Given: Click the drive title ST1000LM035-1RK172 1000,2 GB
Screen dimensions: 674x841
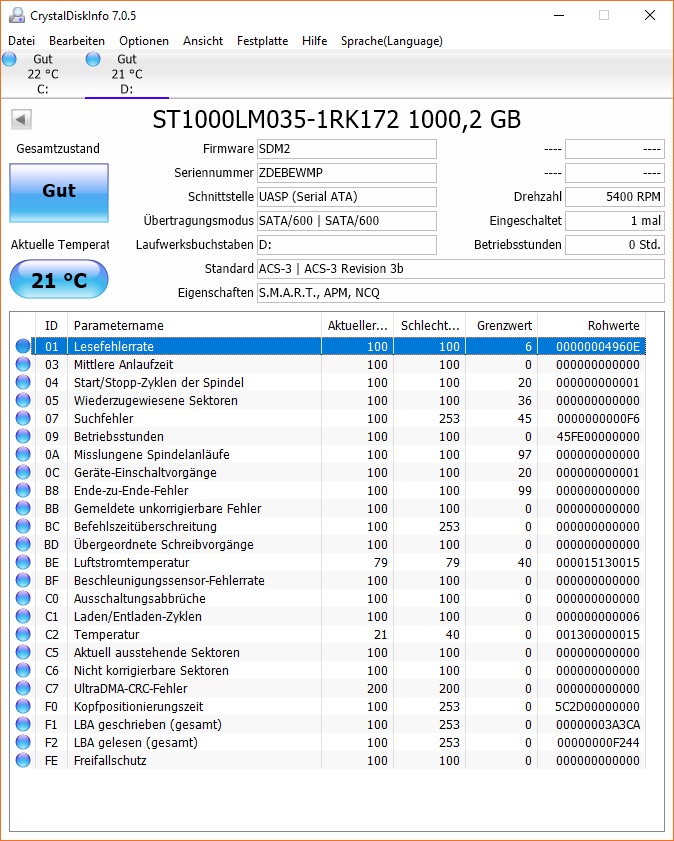Looking at the screenshot, I should (337, 119).
